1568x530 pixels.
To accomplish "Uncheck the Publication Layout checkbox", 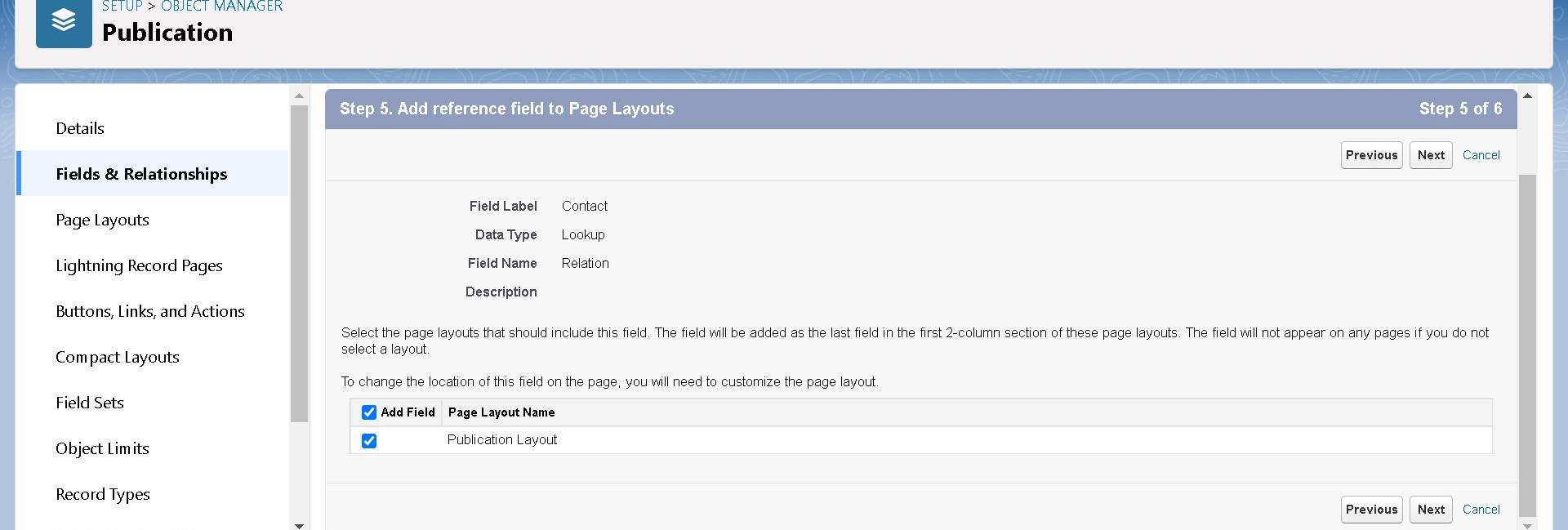I will (369, 441).
